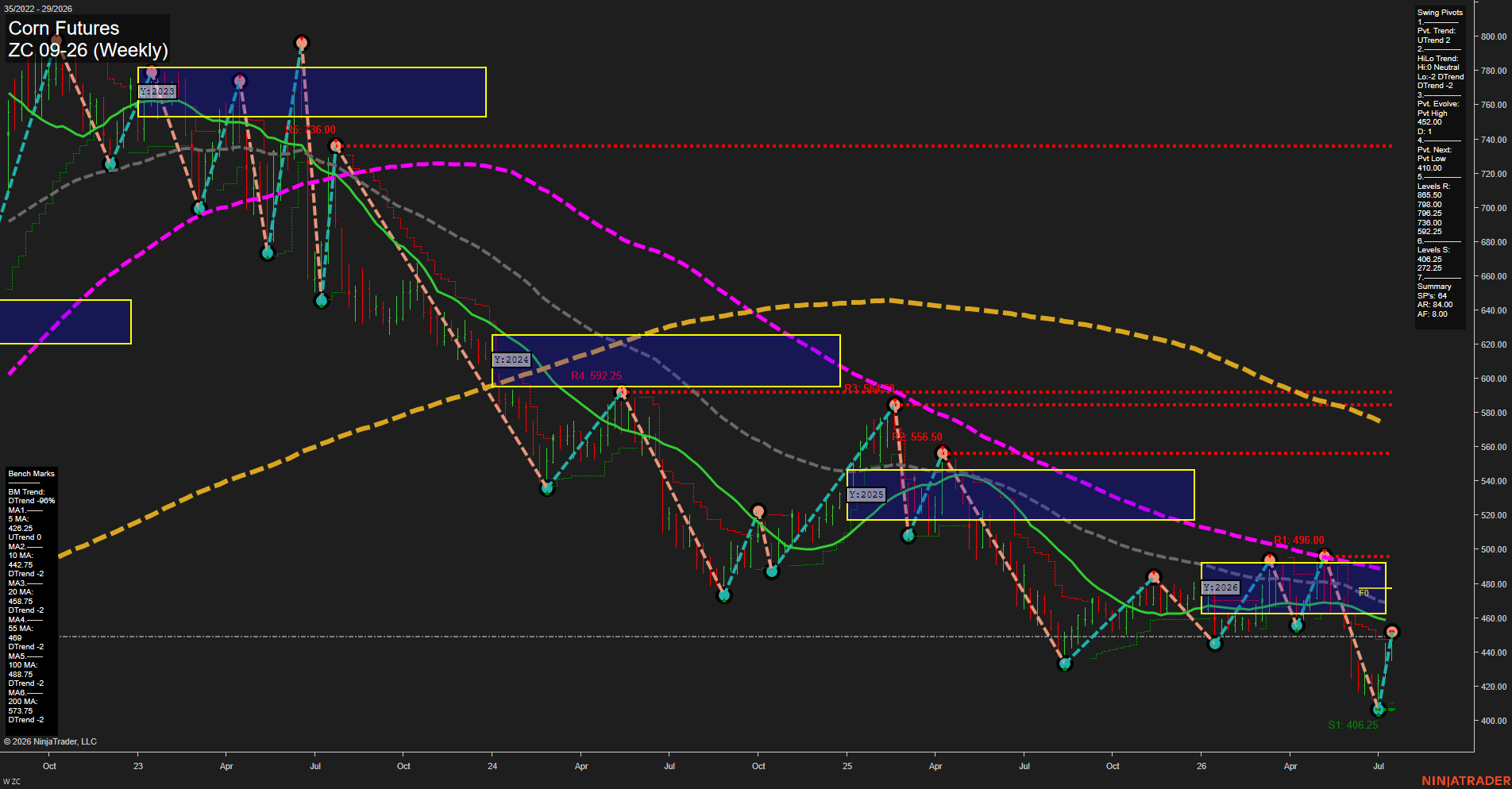Select the Y:2024 yearly box label

click(511, 360)
